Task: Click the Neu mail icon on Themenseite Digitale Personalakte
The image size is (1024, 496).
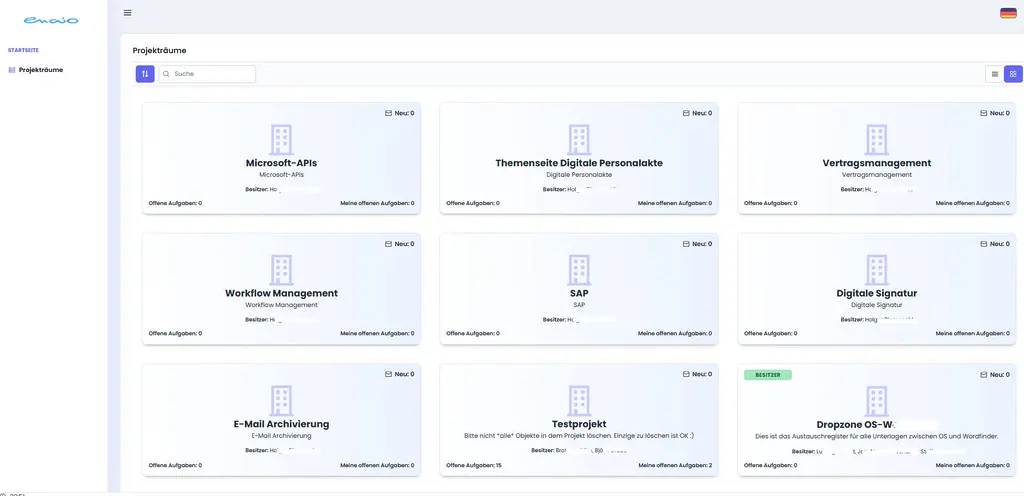Action: pos(686,113)
